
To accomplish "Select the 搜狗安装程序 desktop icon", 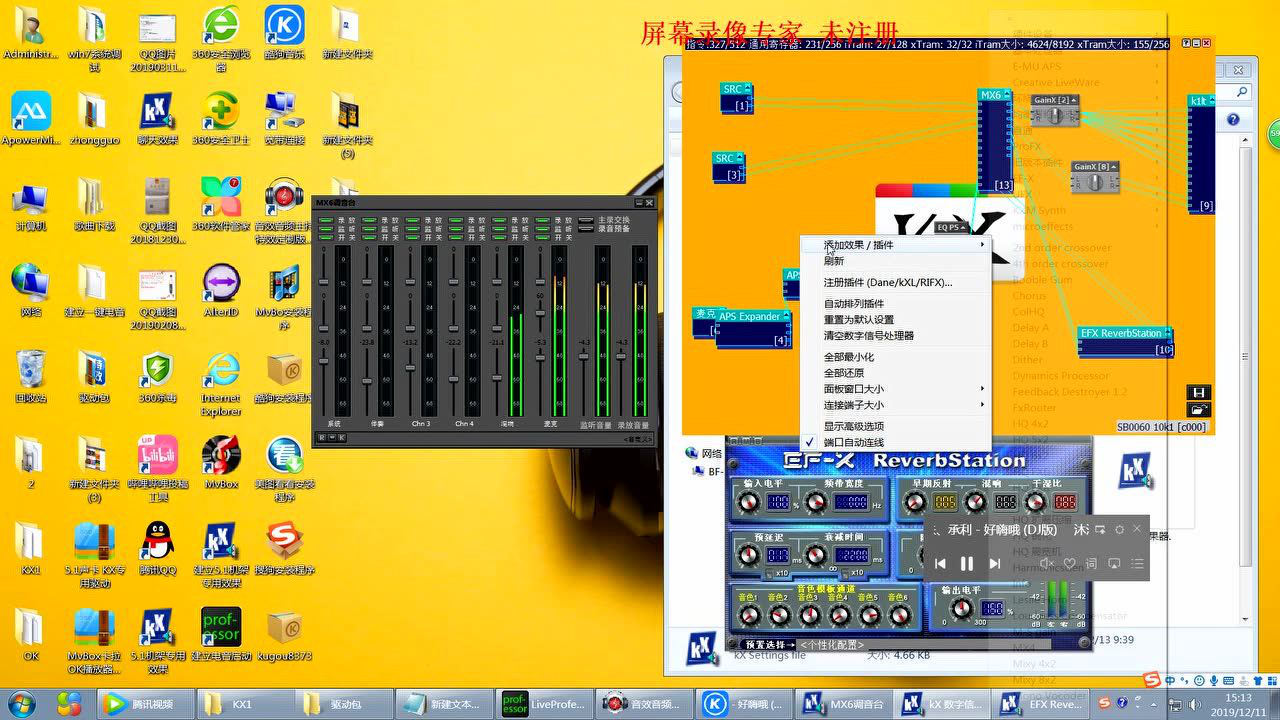I will (284, 548).
